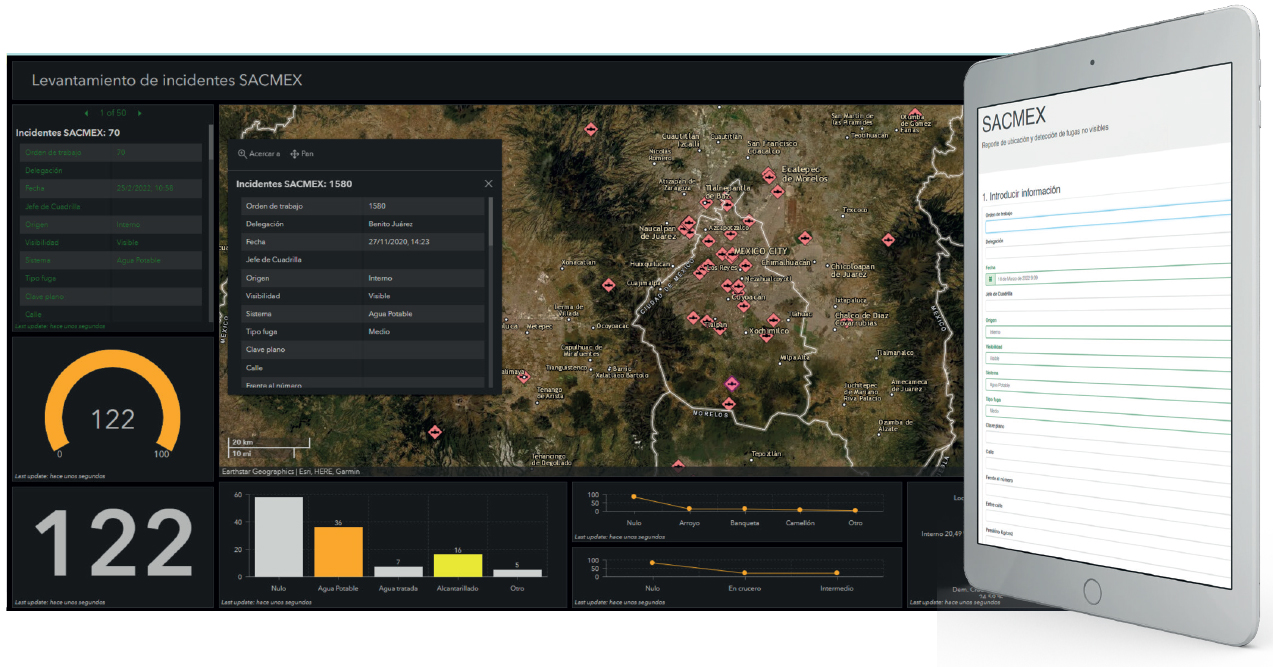Select the Banqueta data point
This screenshot has width=1273, height=667.
click(744, 509)
